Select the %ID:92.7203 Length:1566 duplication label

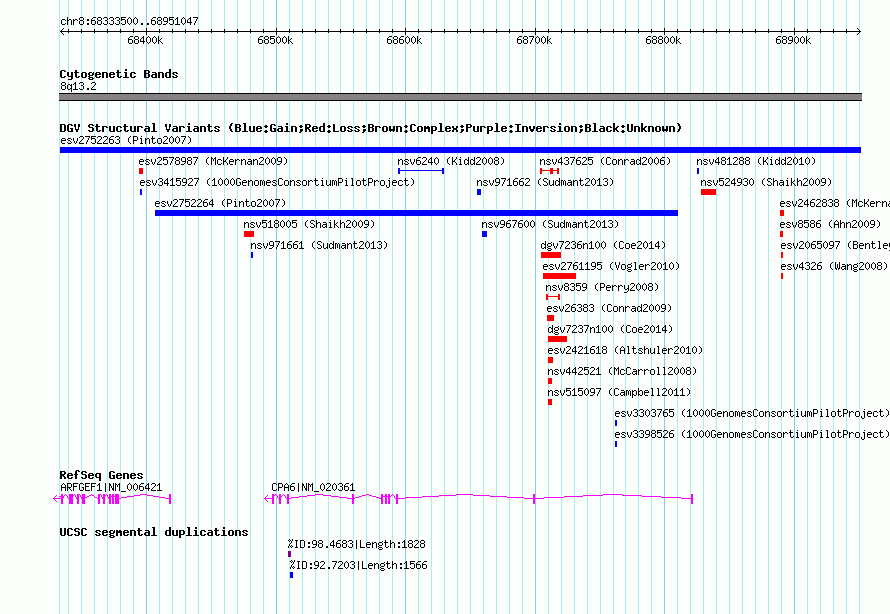(x=358, y=565)
